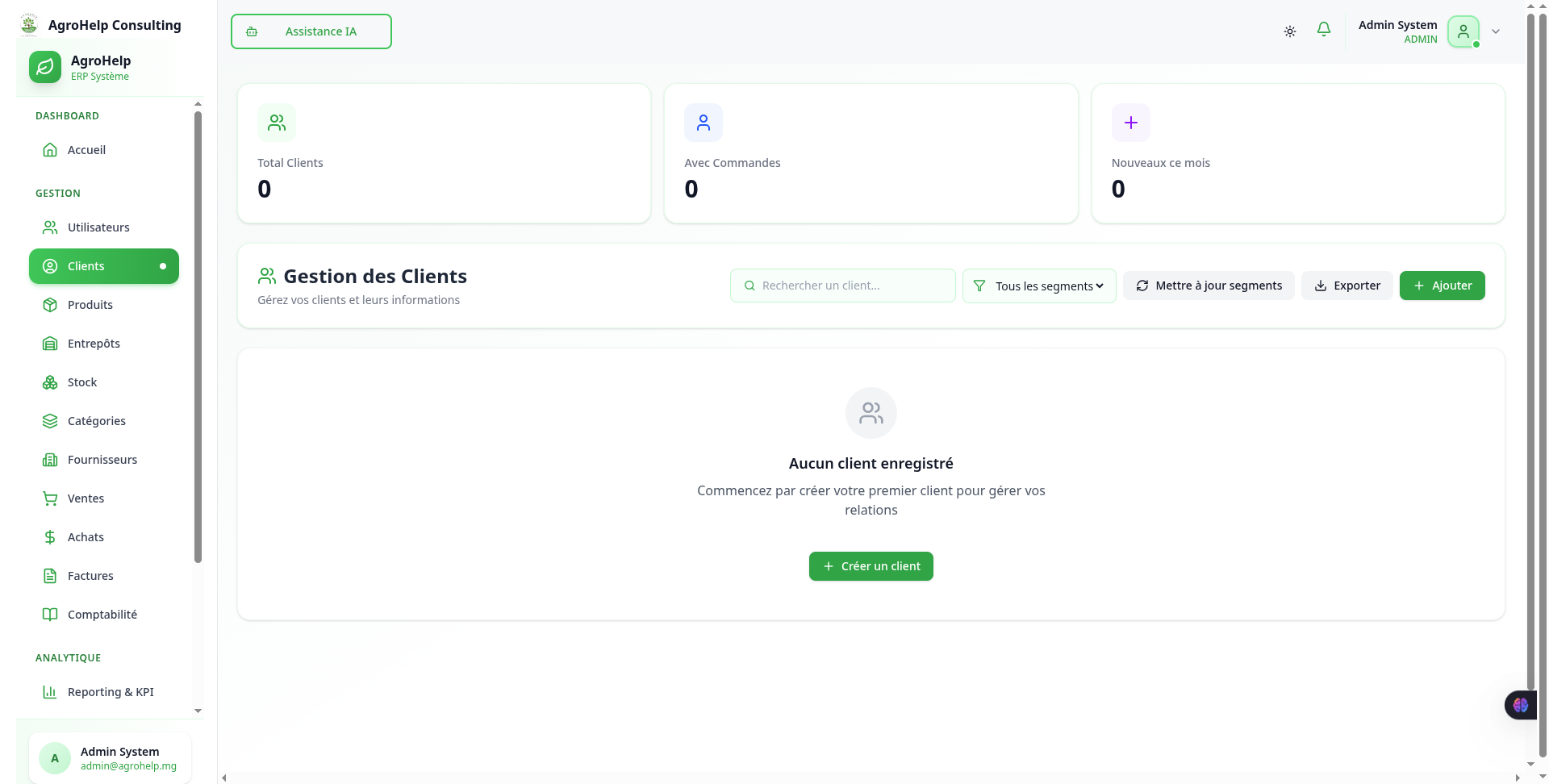
Task: Open the segment filter dropdown
Action: [1039, 286]
